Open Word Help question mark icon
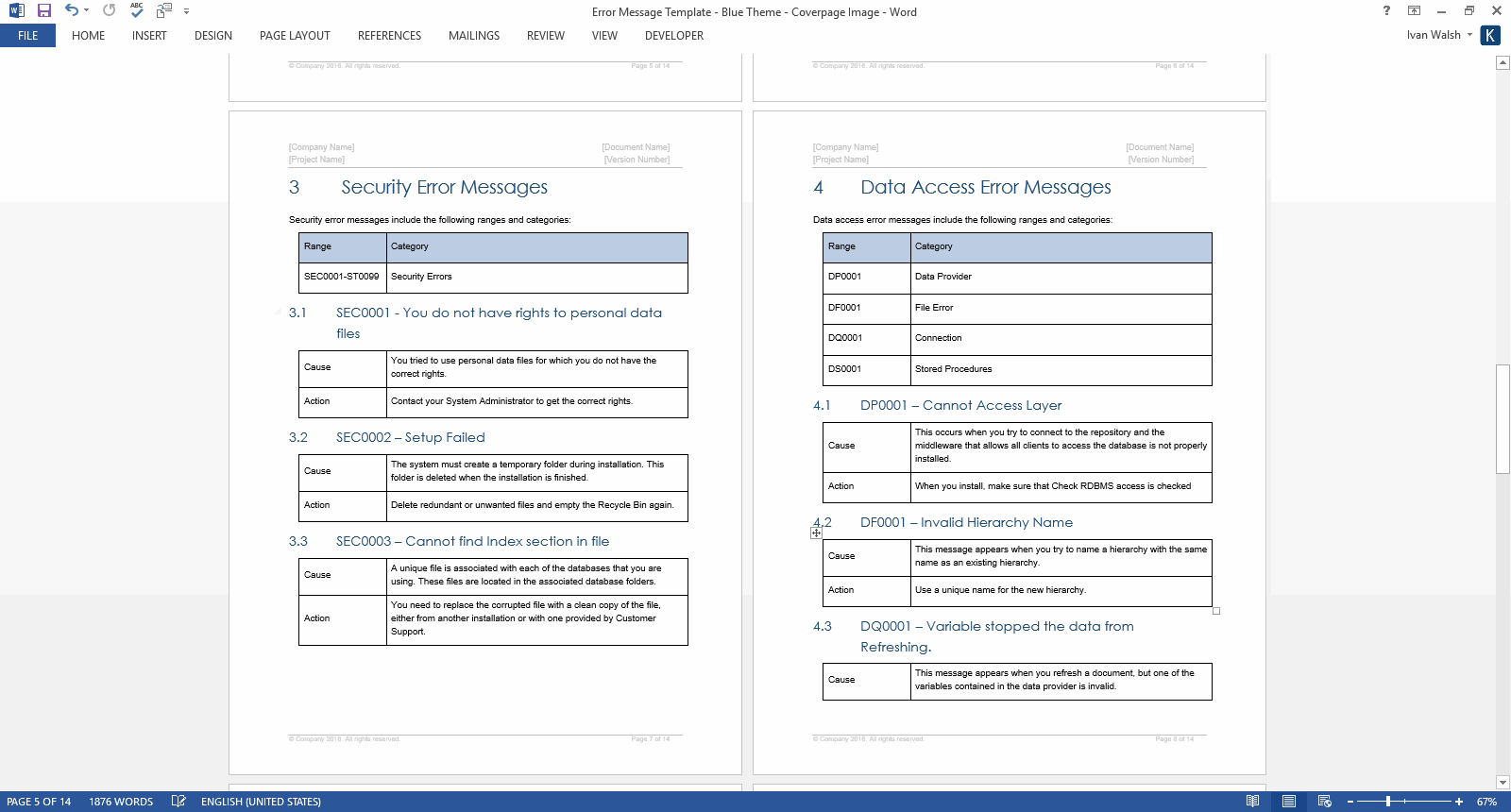Screen dimensions: 1511x812 [x=1386, y=11]
